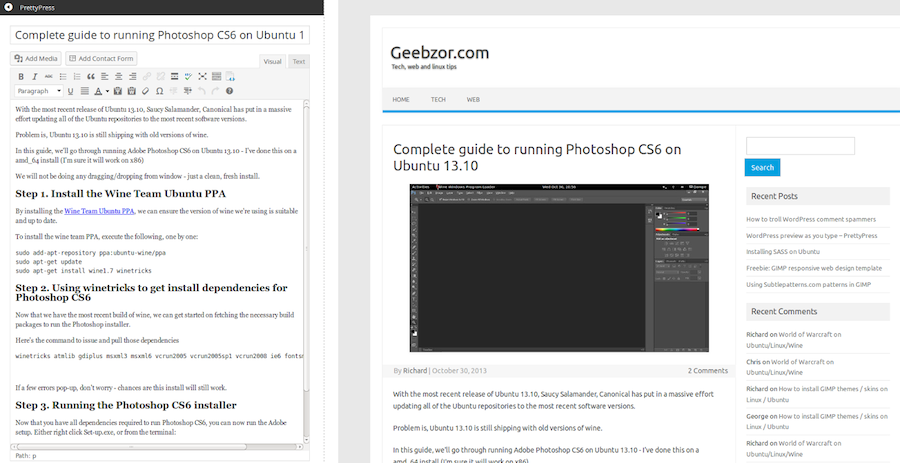Image resolution: width=900 pixels, height=463 pixels.
Task: Click the 'October 30, 2013' post date
Action: coord(459,371)
